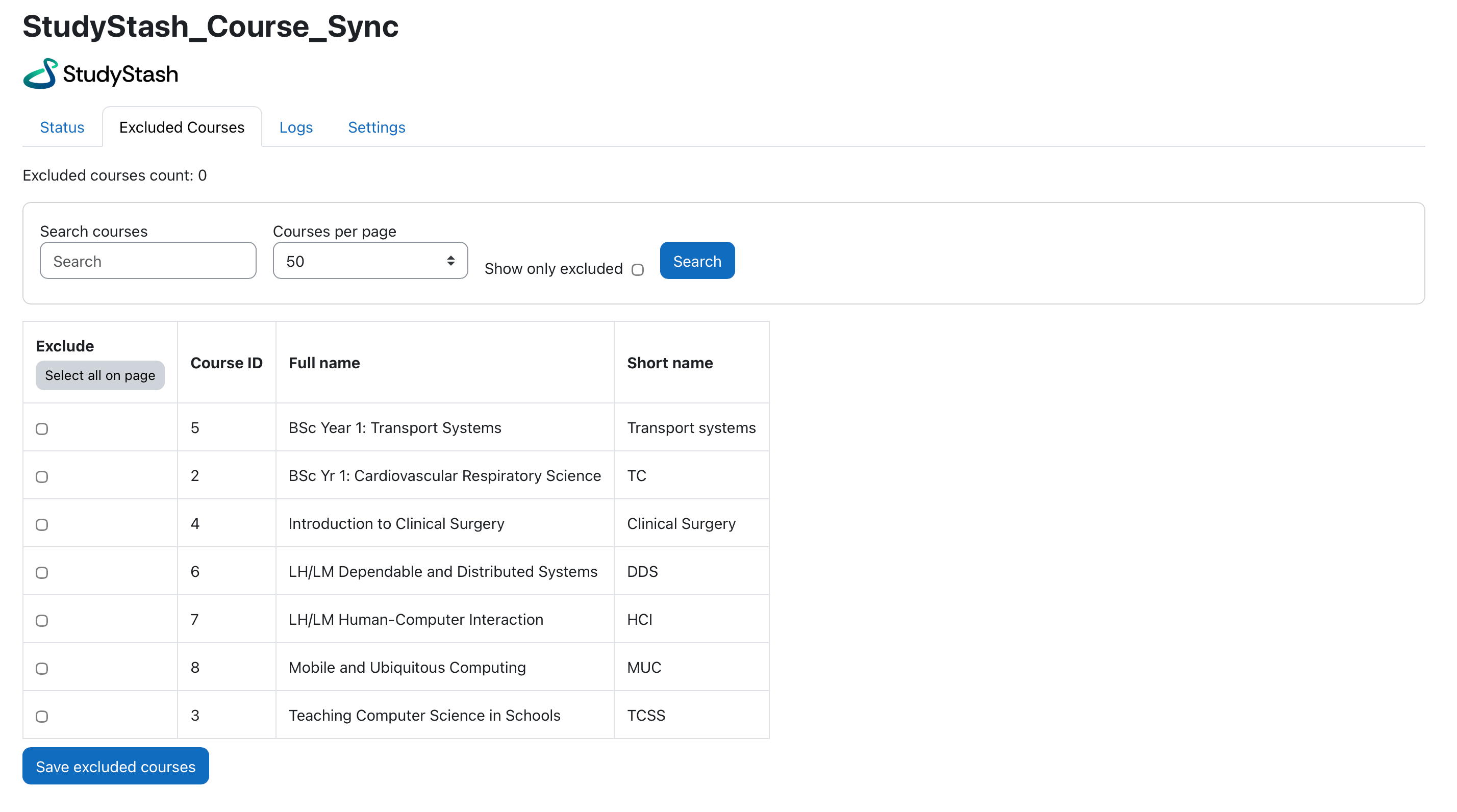Check exclude box for Teaching Computer Science in Schools
The image size is (1457, 812).
tap(42, 717)
